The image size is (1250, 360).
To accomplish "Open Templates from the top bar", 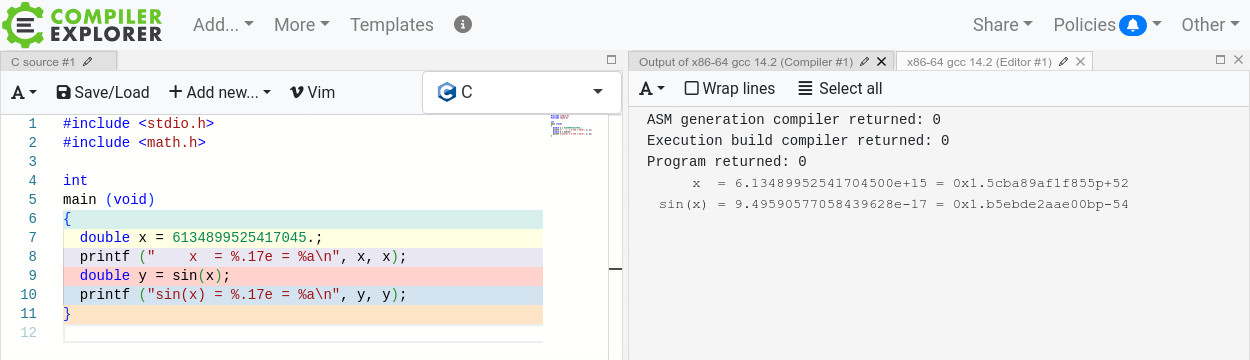I will pyautogui.click(x=392, y=25).
